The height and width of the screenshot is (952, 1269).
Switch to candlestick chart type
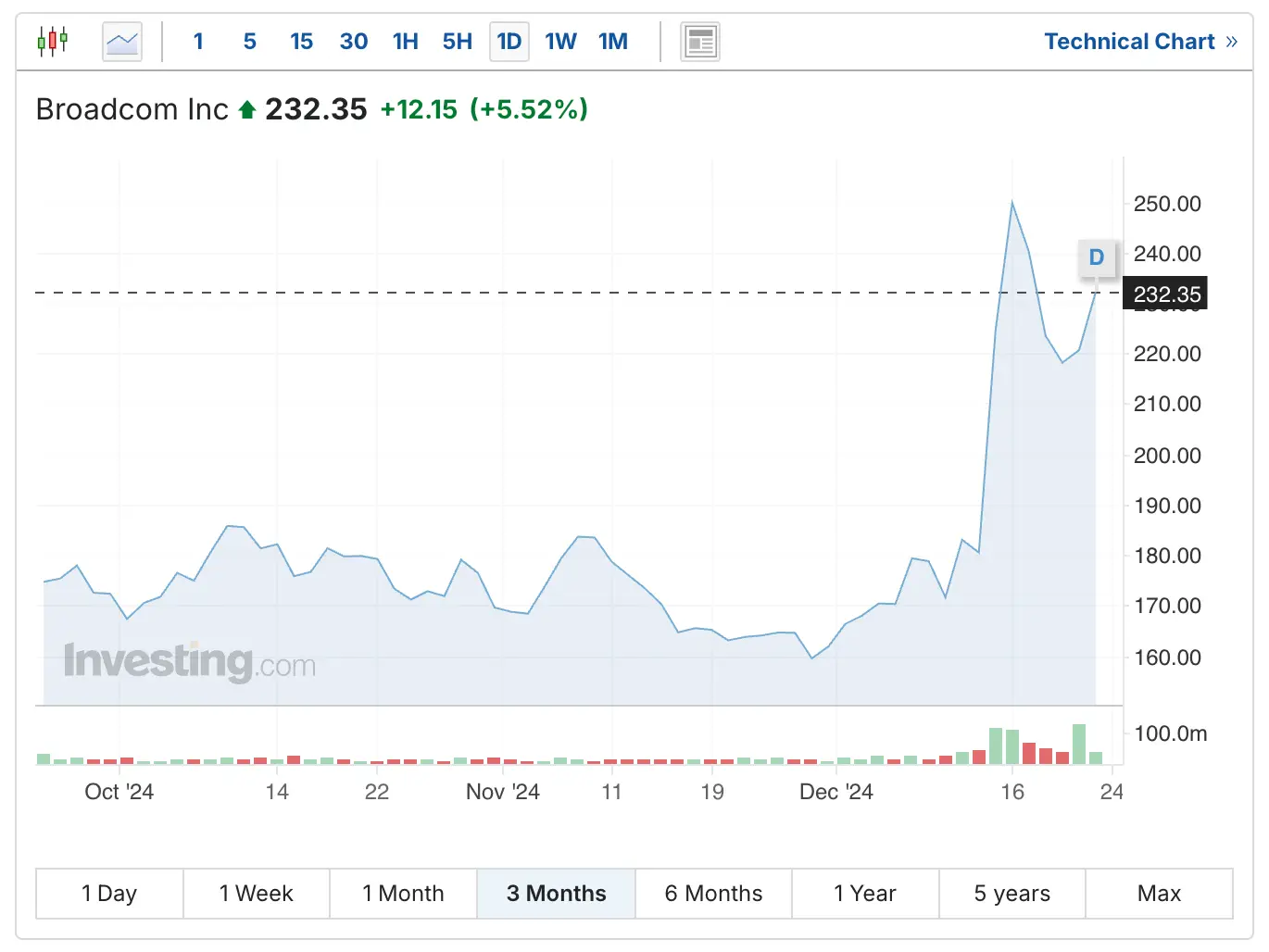53,42
